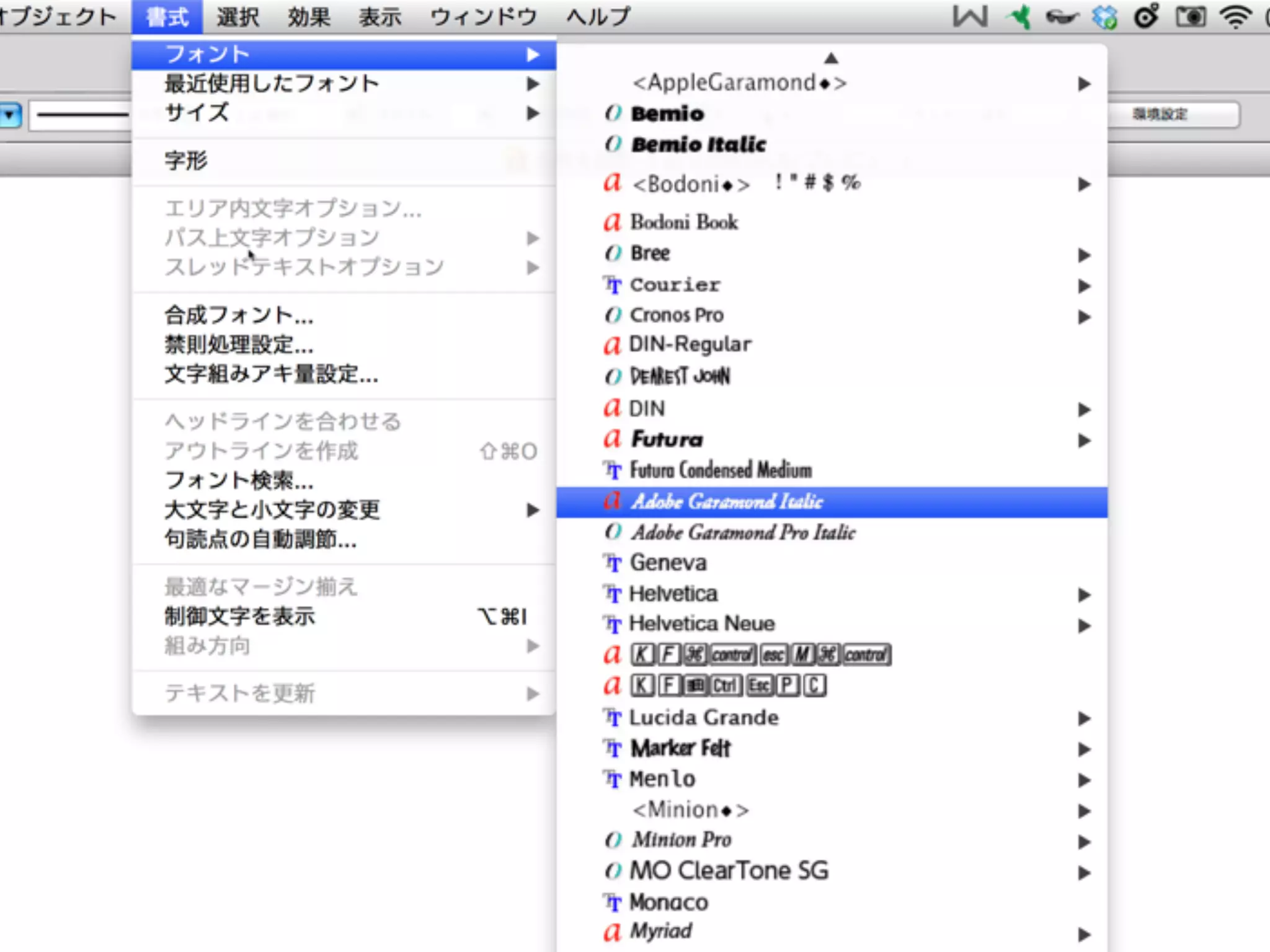Click the screenshot camera menu bar icon
The image size is (1270, 952).
click(x=1191, y=17)
